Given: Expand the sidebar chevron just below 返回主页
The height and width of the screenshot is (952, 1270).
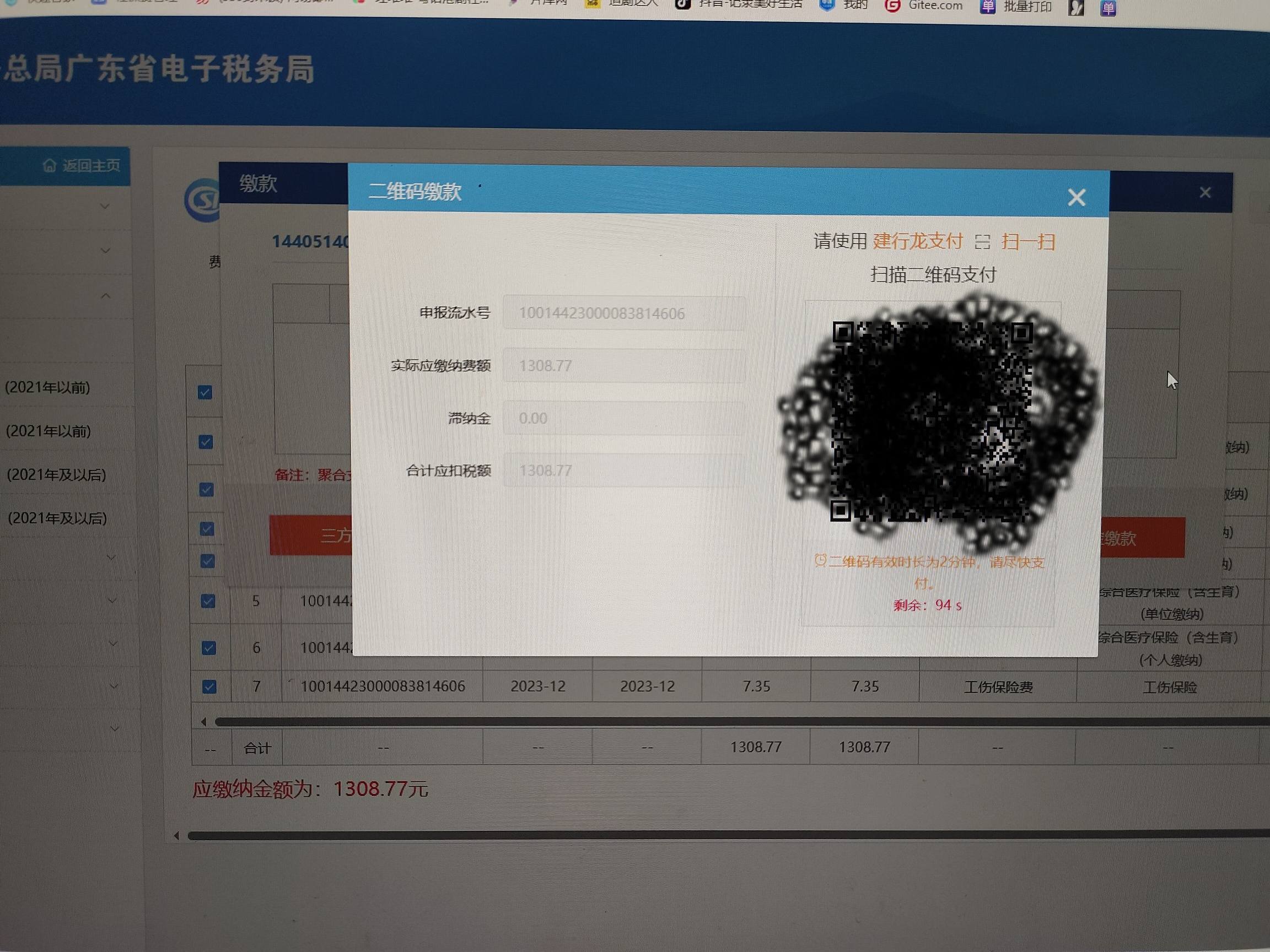Looking at the screenshot, I should 105,205.
